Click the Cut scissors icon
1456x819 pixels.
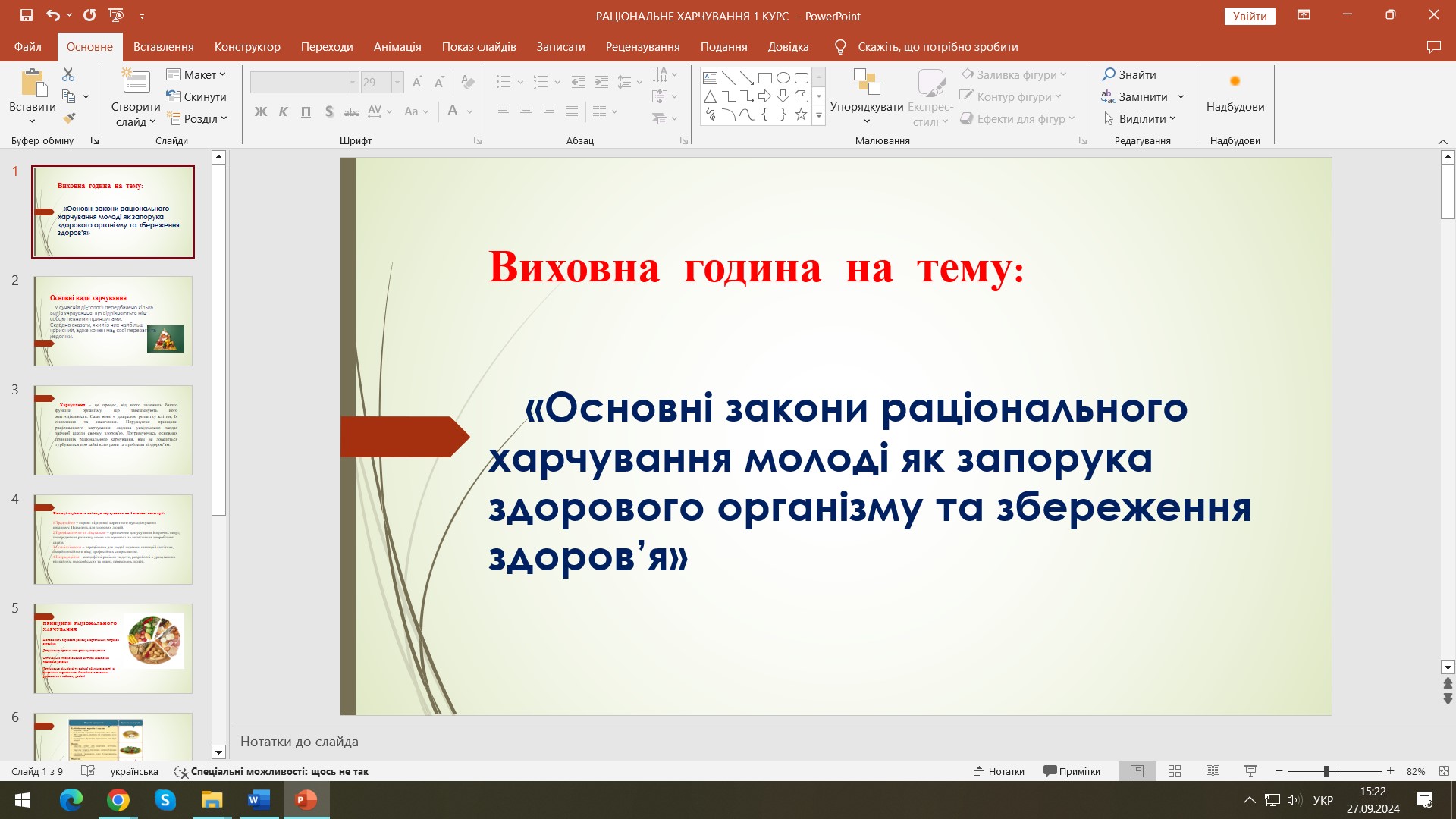68,74
